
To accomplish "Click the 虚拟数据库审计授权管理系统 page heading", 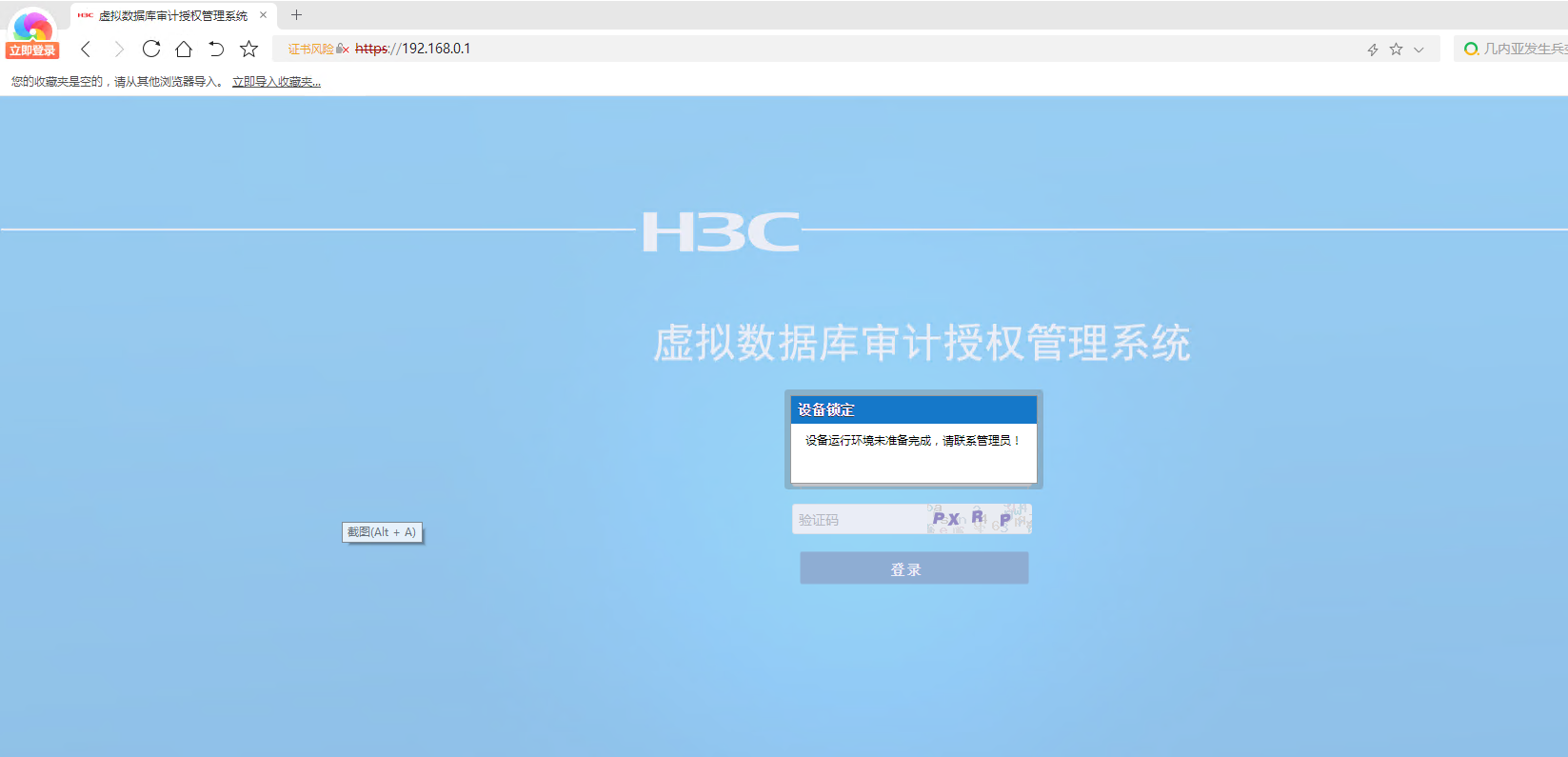I will pos(922,343).
